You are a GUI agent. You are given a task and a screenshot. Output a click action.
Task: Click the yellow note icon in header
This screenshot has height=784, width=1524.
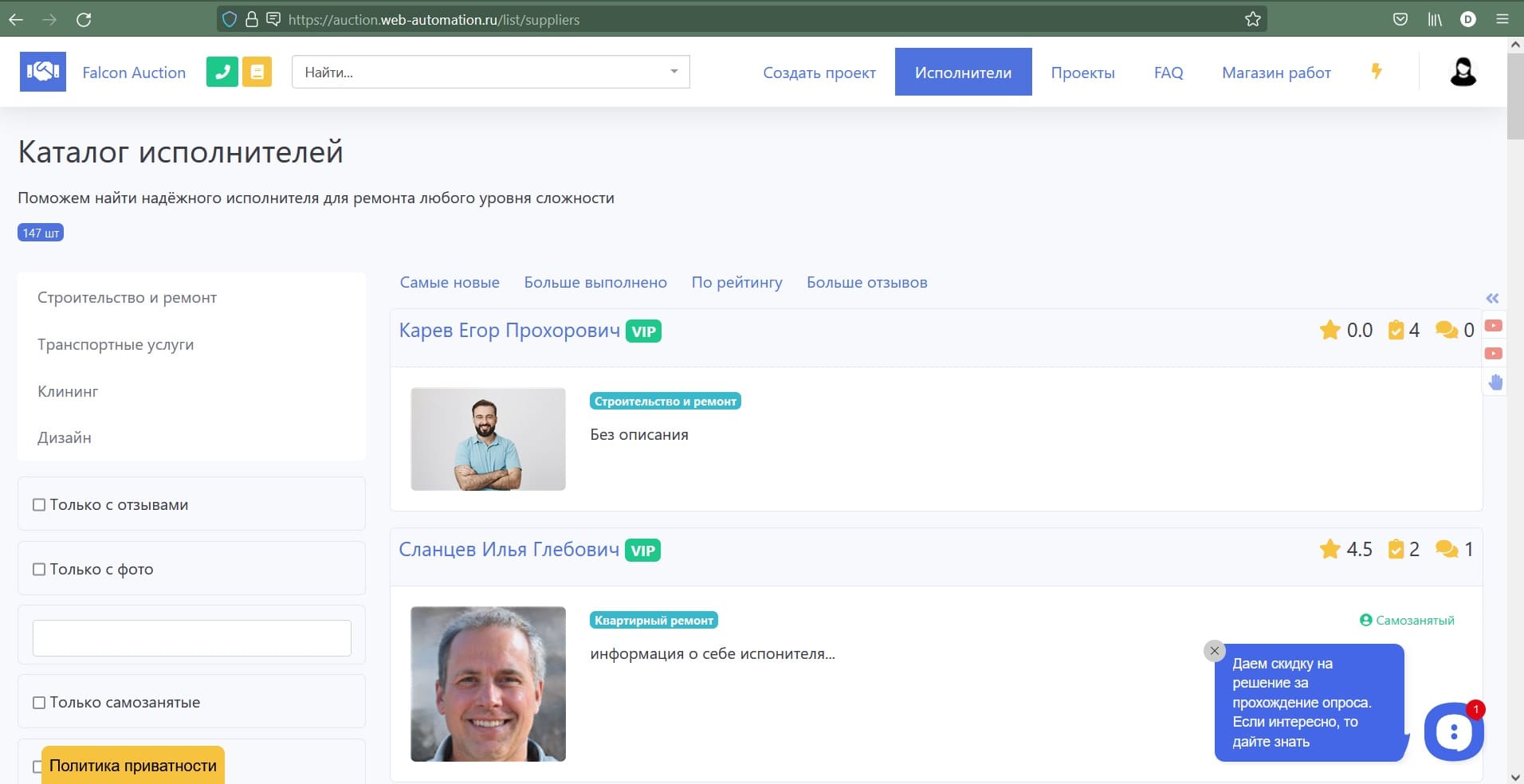click(x=257, y=72)
